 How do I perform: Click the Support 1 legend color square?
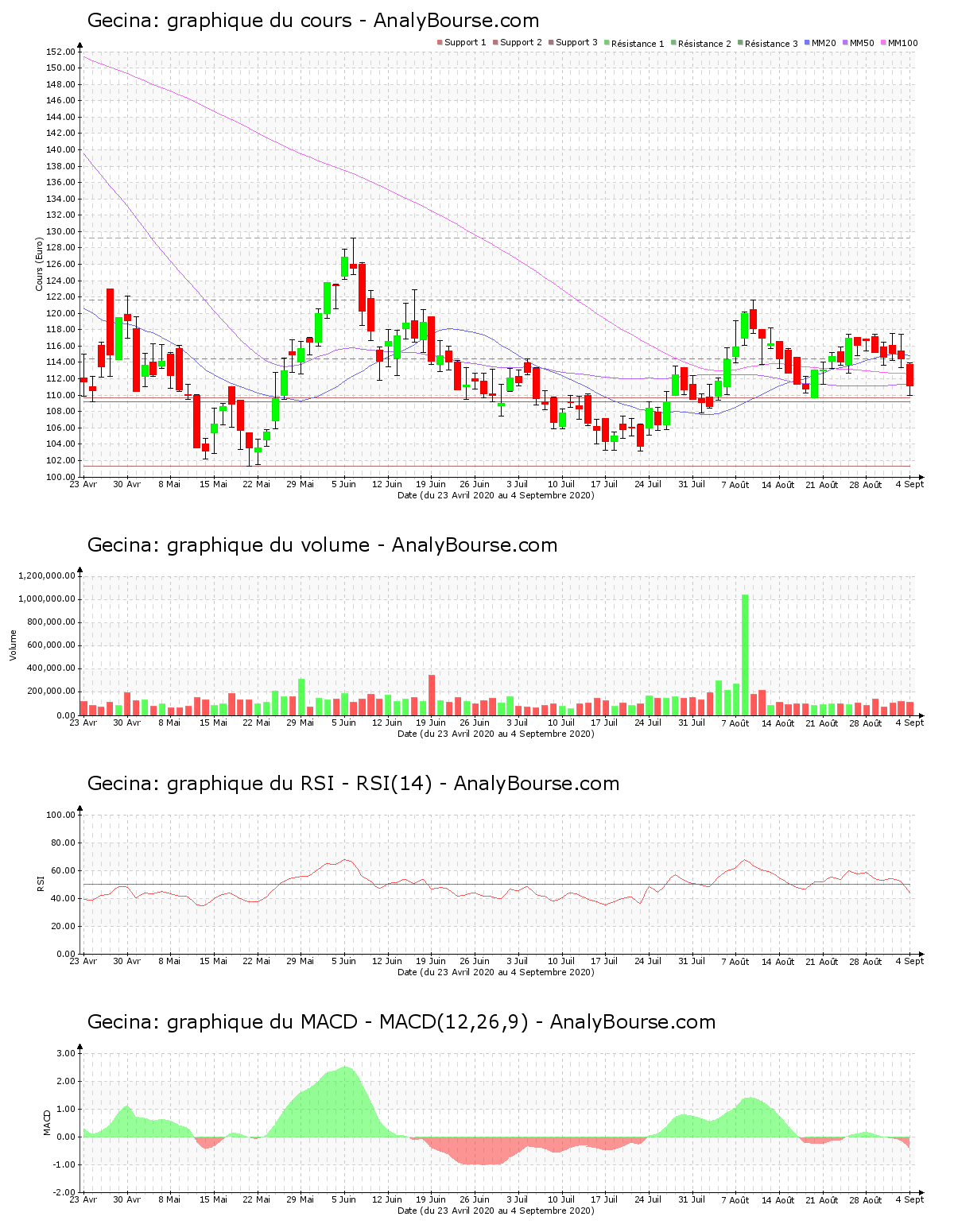tap(440, 43)
